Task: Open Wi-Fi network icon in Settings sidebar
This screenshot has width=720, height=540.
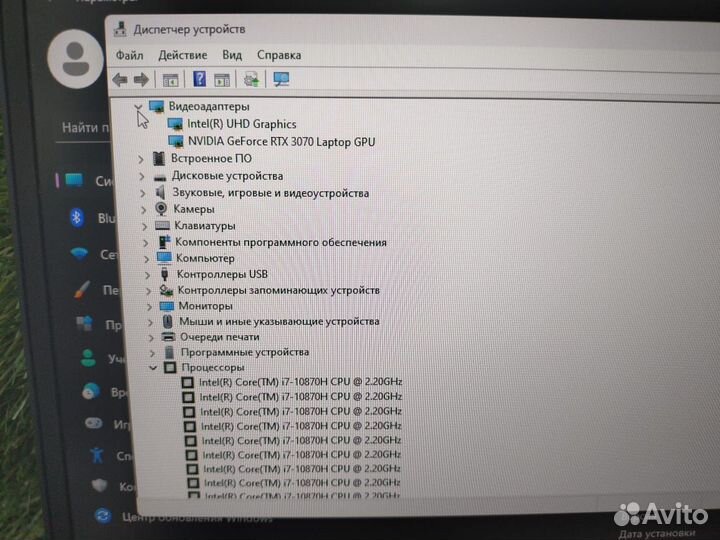Action: (x=79, y=253)
